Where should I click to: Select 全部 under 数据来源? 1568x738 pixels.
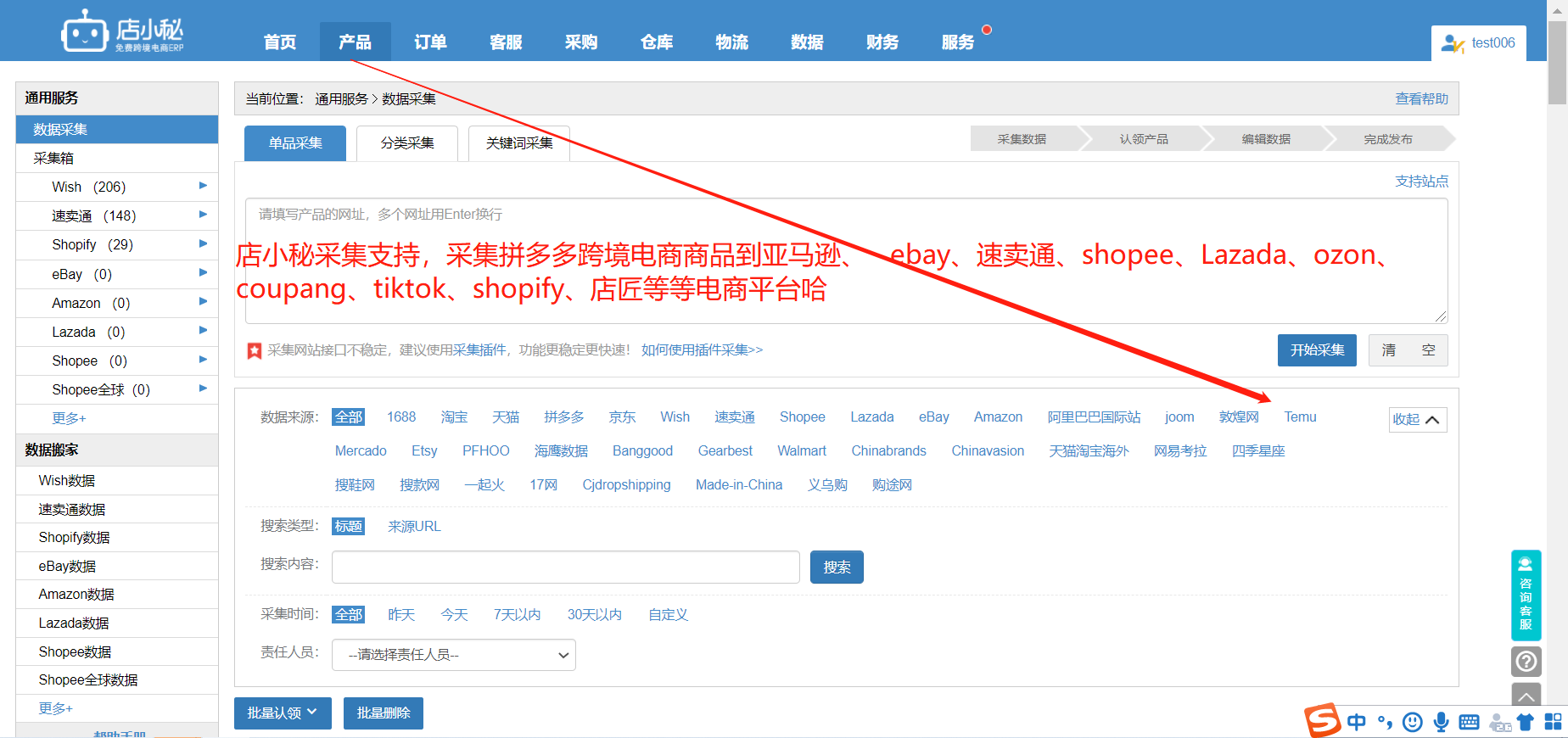tap(348, 417)
